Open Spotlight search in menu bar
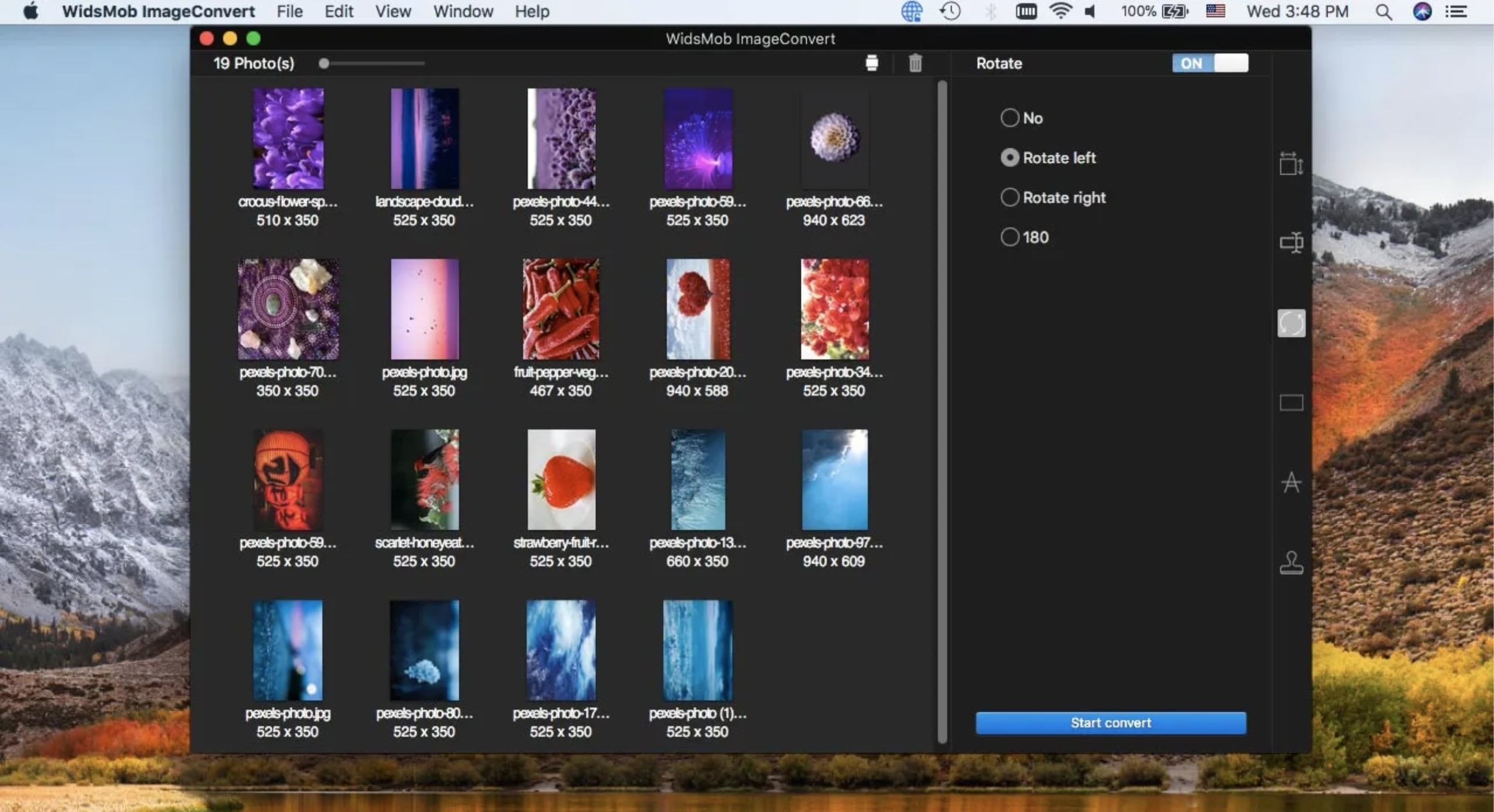1494x812 pixels. pos(1383,12)
